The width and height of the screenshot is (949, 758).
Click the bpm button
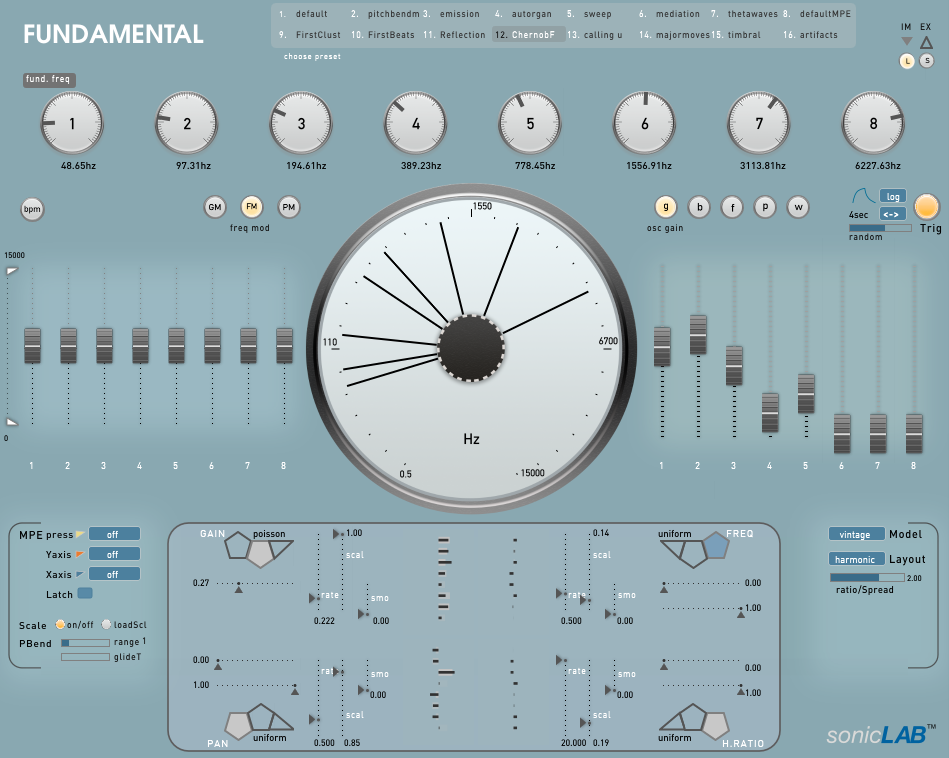pyautogui.click(x=33, y=209)
